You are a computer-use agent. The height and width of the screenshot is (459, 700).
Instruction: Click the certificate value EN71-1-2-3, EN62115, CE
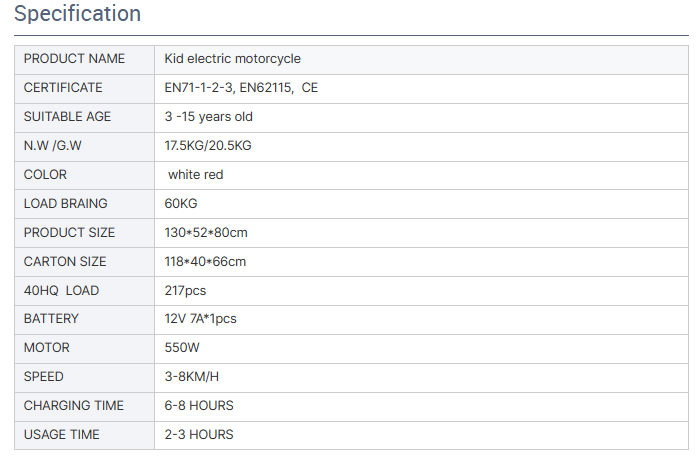click(241, 88)
